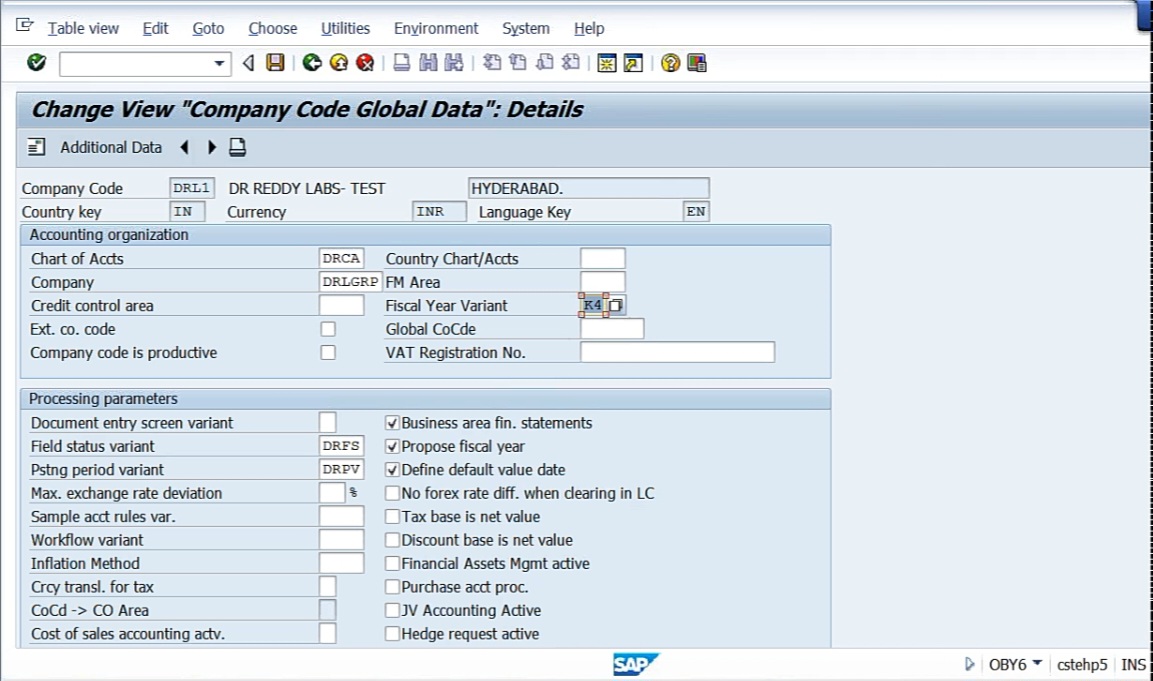Click the FM Area input field
This screenshot has width=1153, height=681.
tap(603, 282)
